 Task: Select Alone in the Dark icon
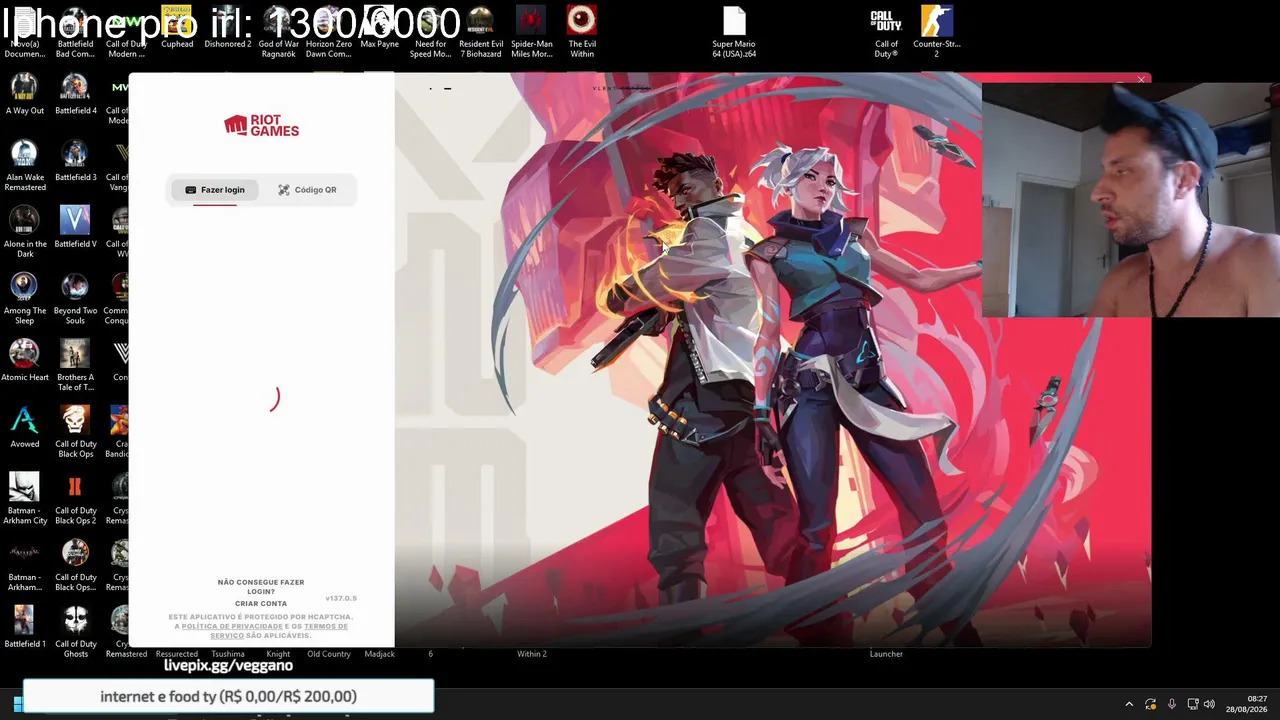coord(25,232)
